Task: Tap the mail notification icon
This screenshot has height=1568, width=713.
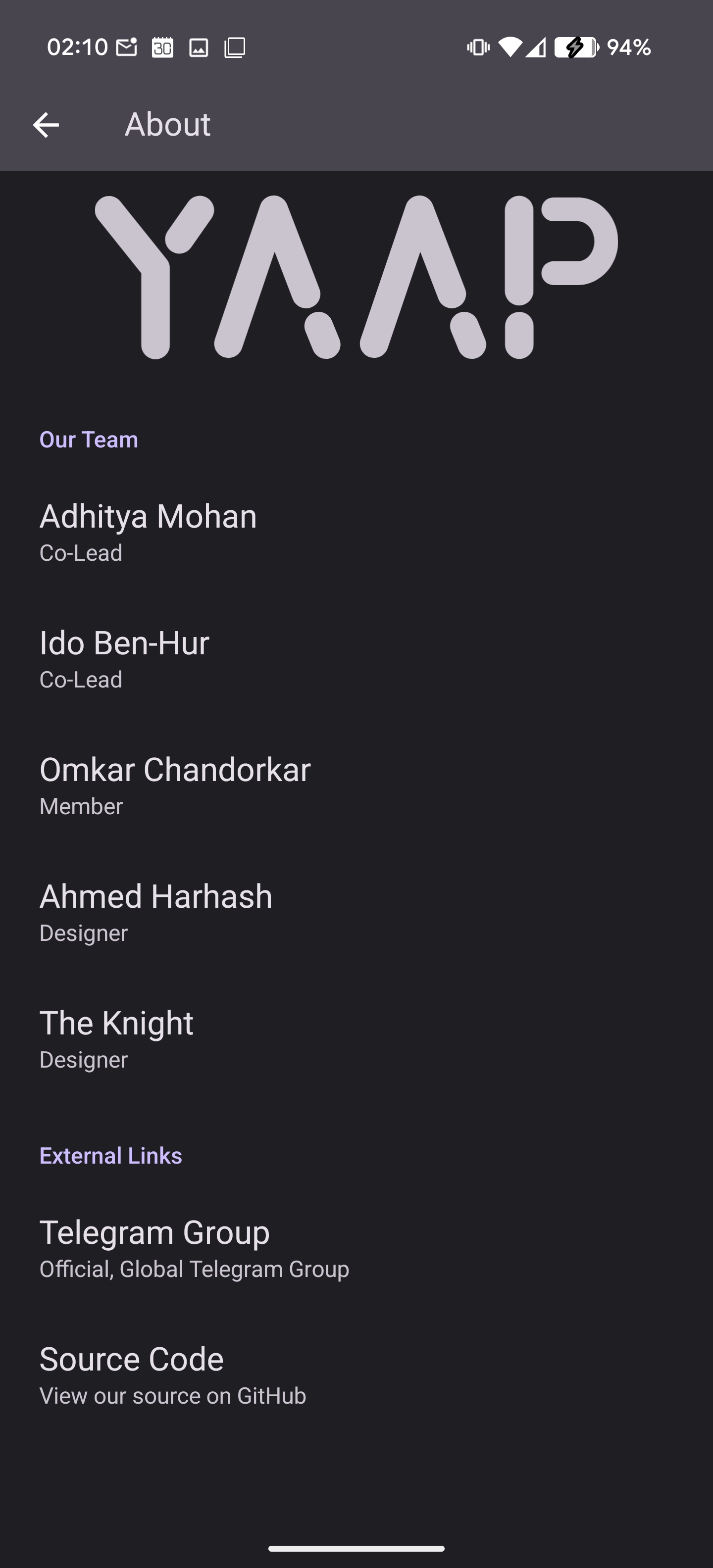Action: point(127,47)
